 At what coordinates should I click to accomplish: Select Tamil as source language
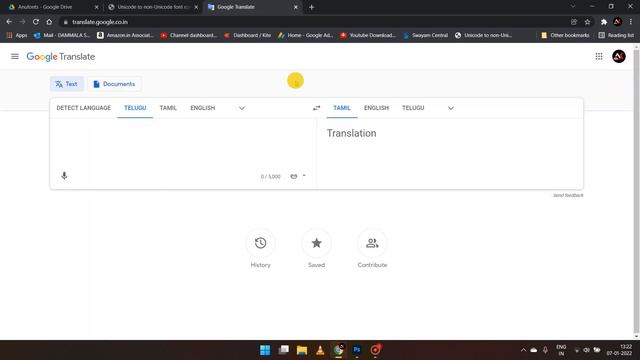[x=168, y=108]
